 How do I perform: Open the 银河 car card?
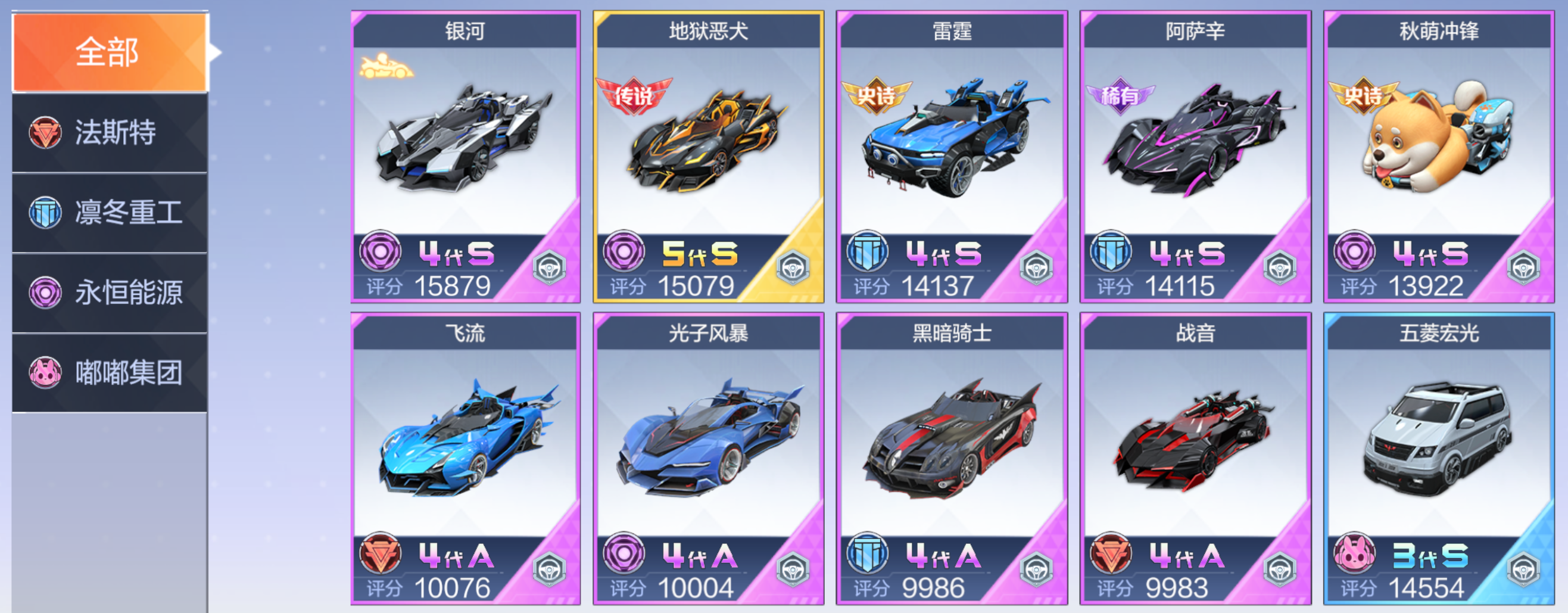click(x=466, y=157)
